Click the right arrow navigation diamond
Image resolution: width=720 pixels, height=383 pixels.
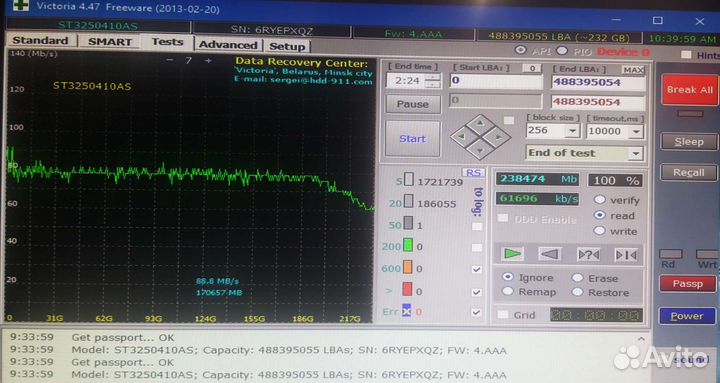499,137
